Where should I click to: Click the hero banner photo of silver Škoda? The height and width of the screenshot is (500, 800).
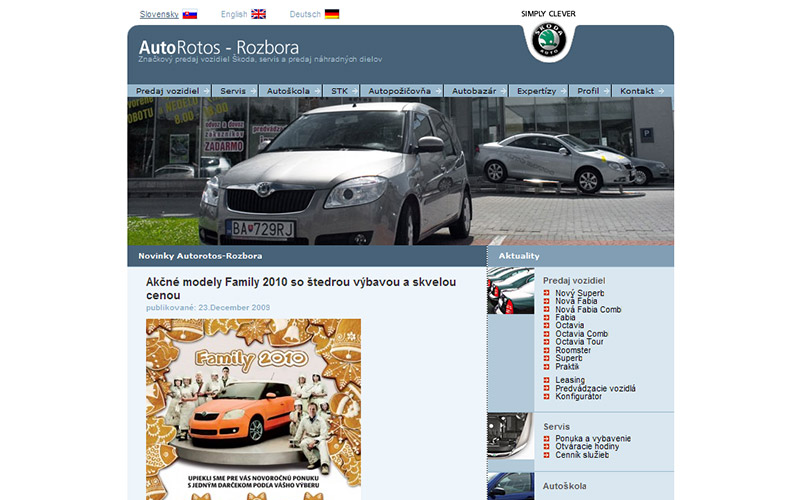click(x=401, y=171)
